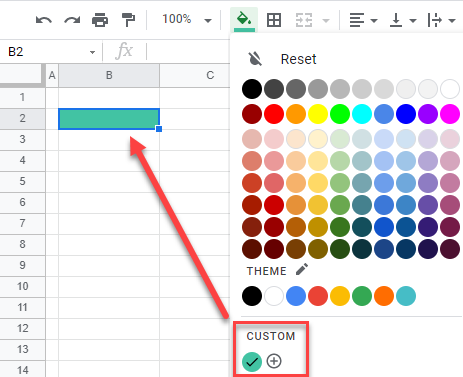This screenshot has height=377, width=463.
Task: Open the Name box B2 dropdown arrow
Action: pyautogui.click(x=92, y=52)
